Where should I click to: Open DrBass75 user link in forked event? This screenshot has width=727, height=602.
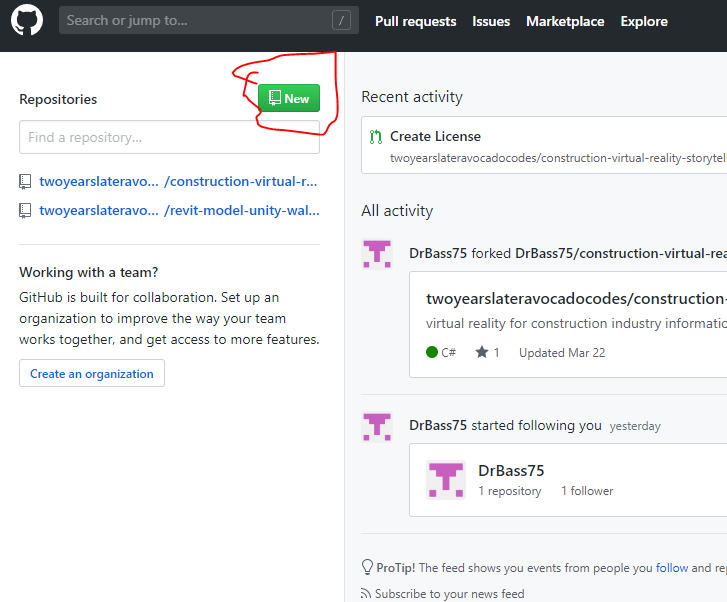(x=438, y=253)
